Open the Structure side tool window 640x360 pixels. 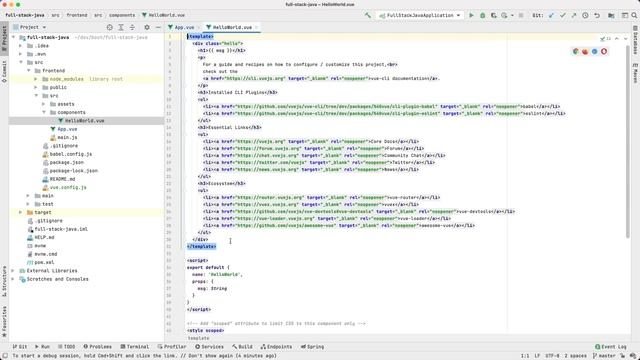4,282
